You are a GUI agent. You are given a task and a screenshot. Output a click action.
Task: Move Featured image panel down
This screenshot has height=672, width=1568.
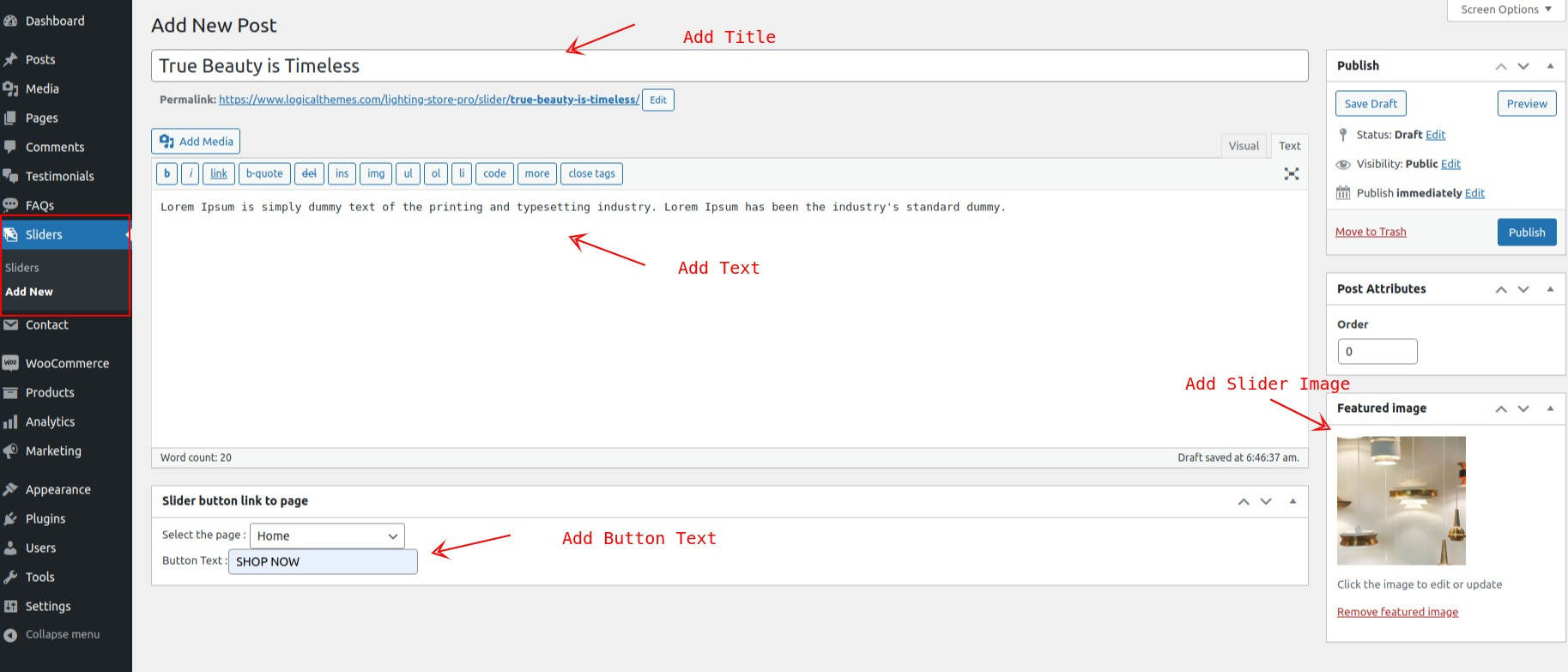[1523, 409]
